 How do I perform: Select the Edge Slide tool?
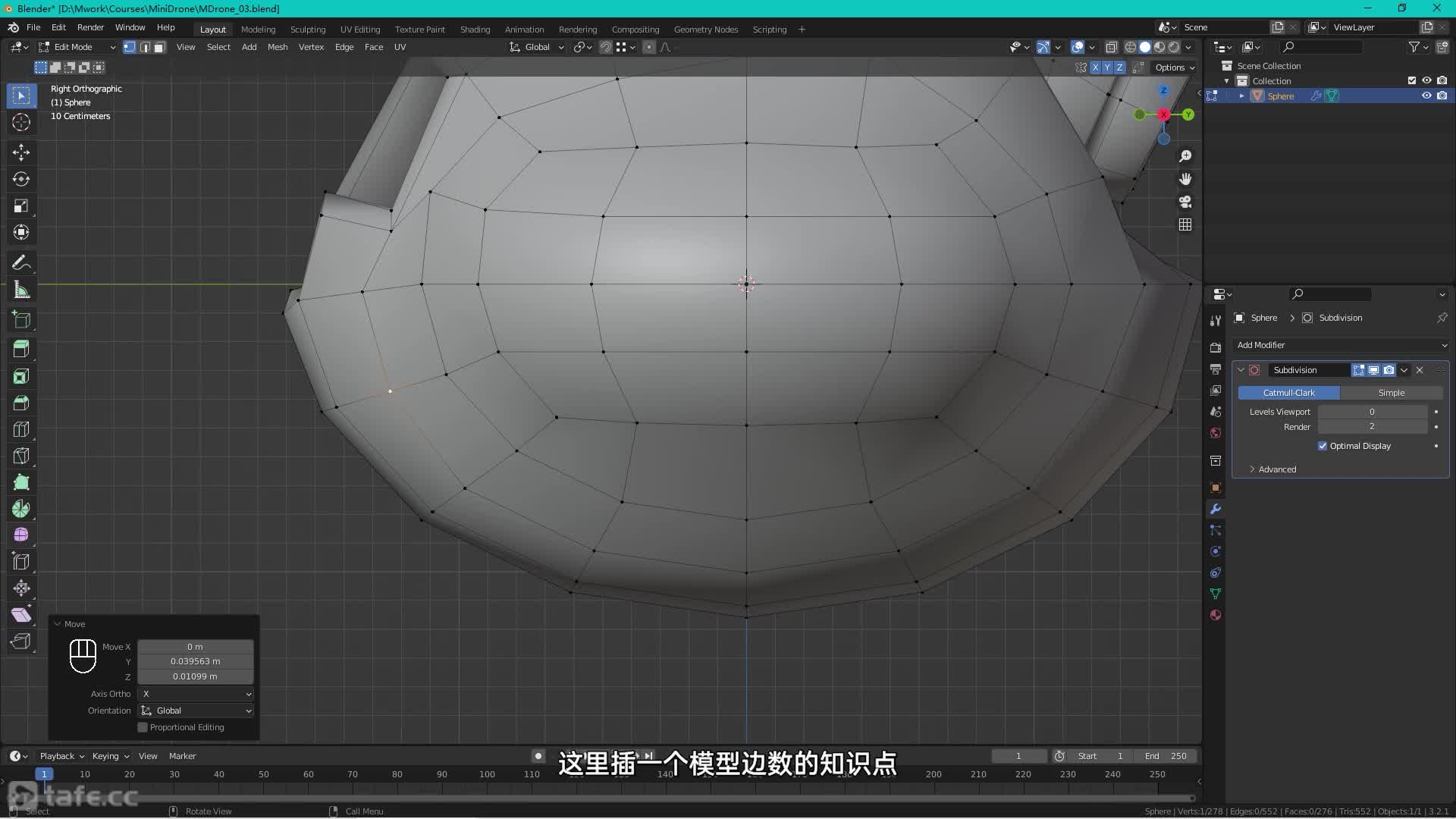click(x=21, y=562)
